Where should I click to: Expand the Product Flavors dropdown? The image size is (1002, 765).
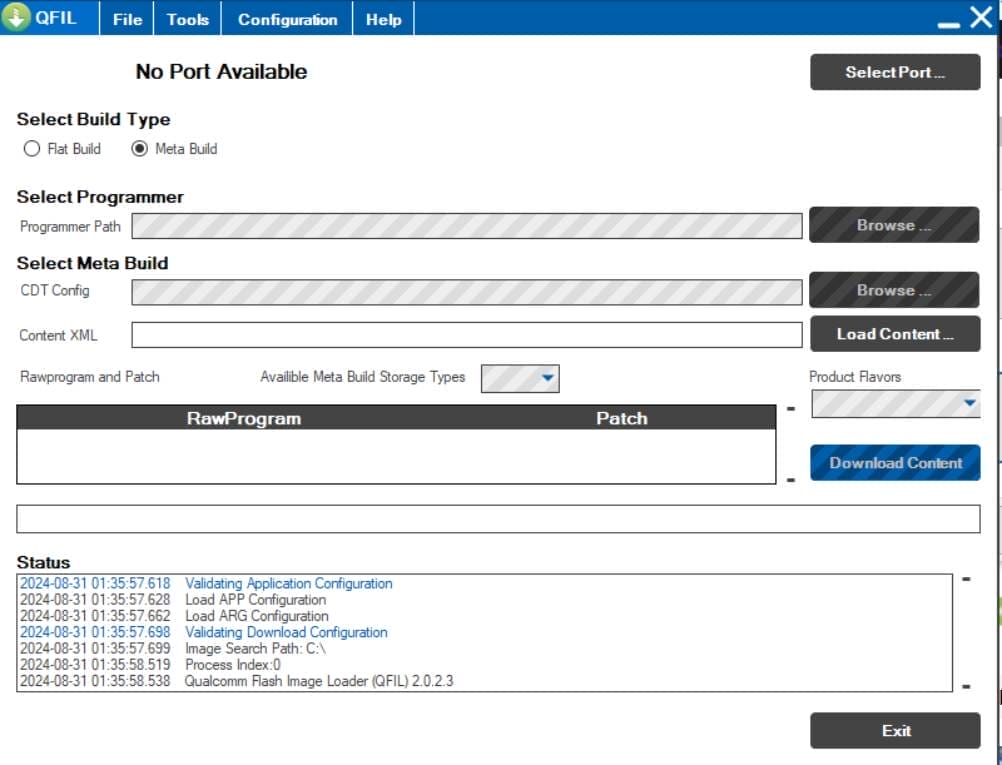(969, 403)
